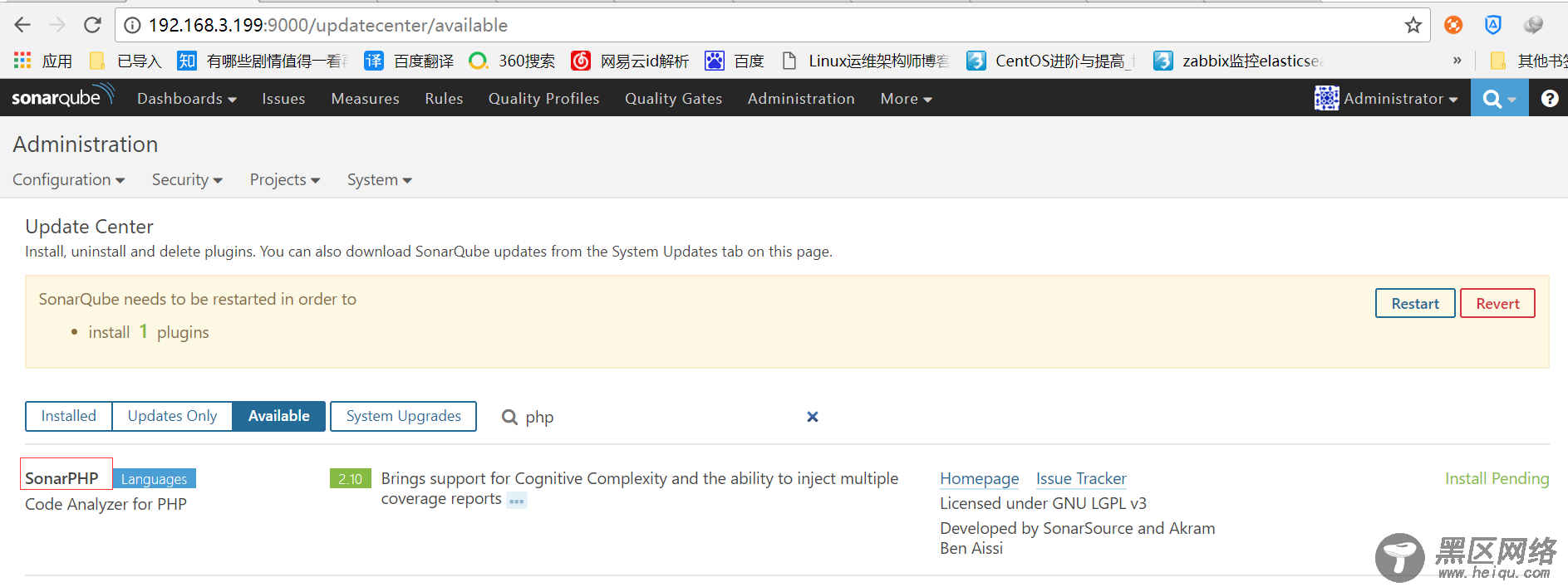Bookmark this page with the star icon
This screenshot has height=587, width=1568.
click(x=1413, y=25)
